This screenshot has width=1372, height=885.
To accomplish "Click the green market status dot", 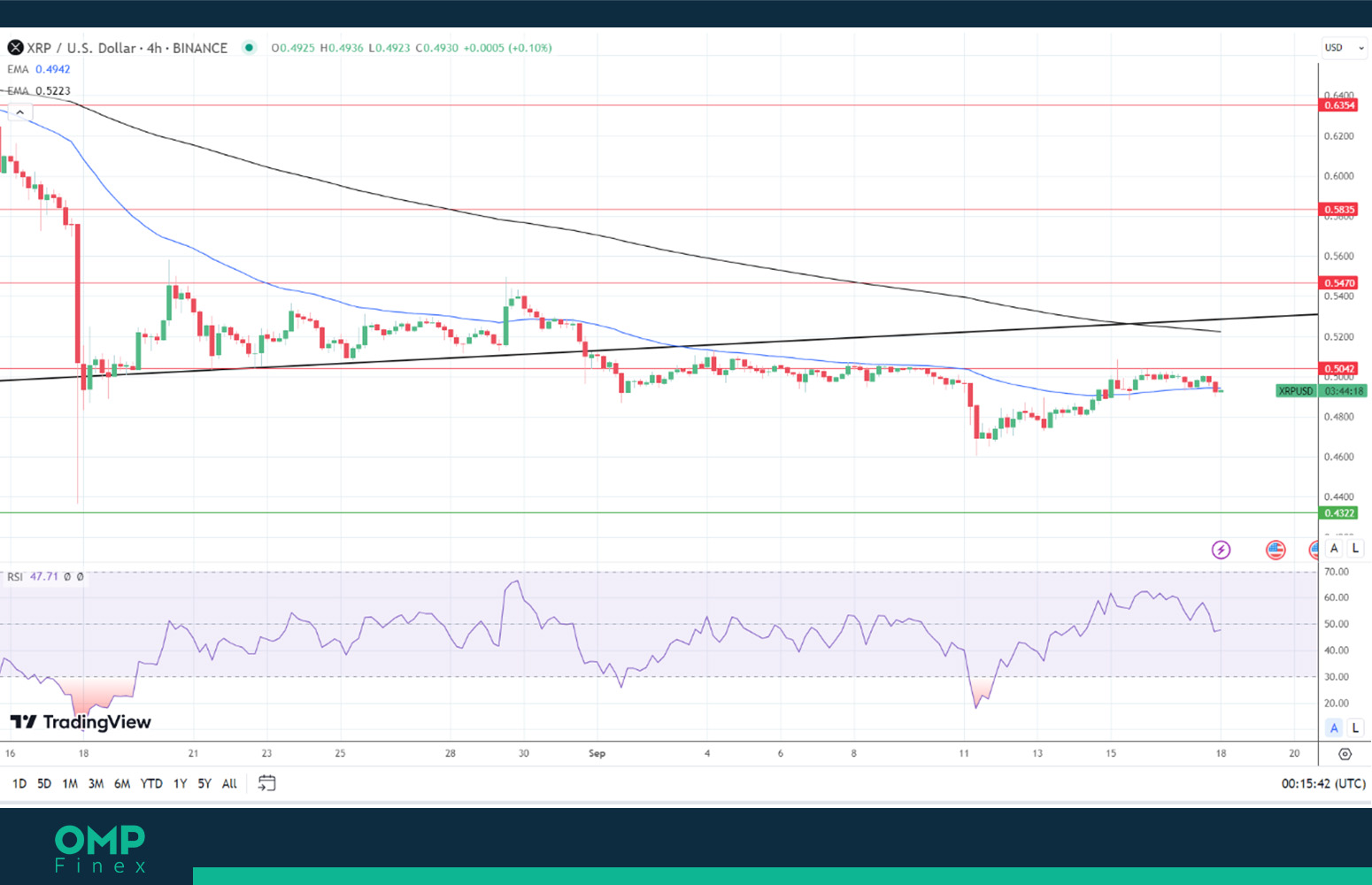I will pyautogui.click(x=249, y=48).
